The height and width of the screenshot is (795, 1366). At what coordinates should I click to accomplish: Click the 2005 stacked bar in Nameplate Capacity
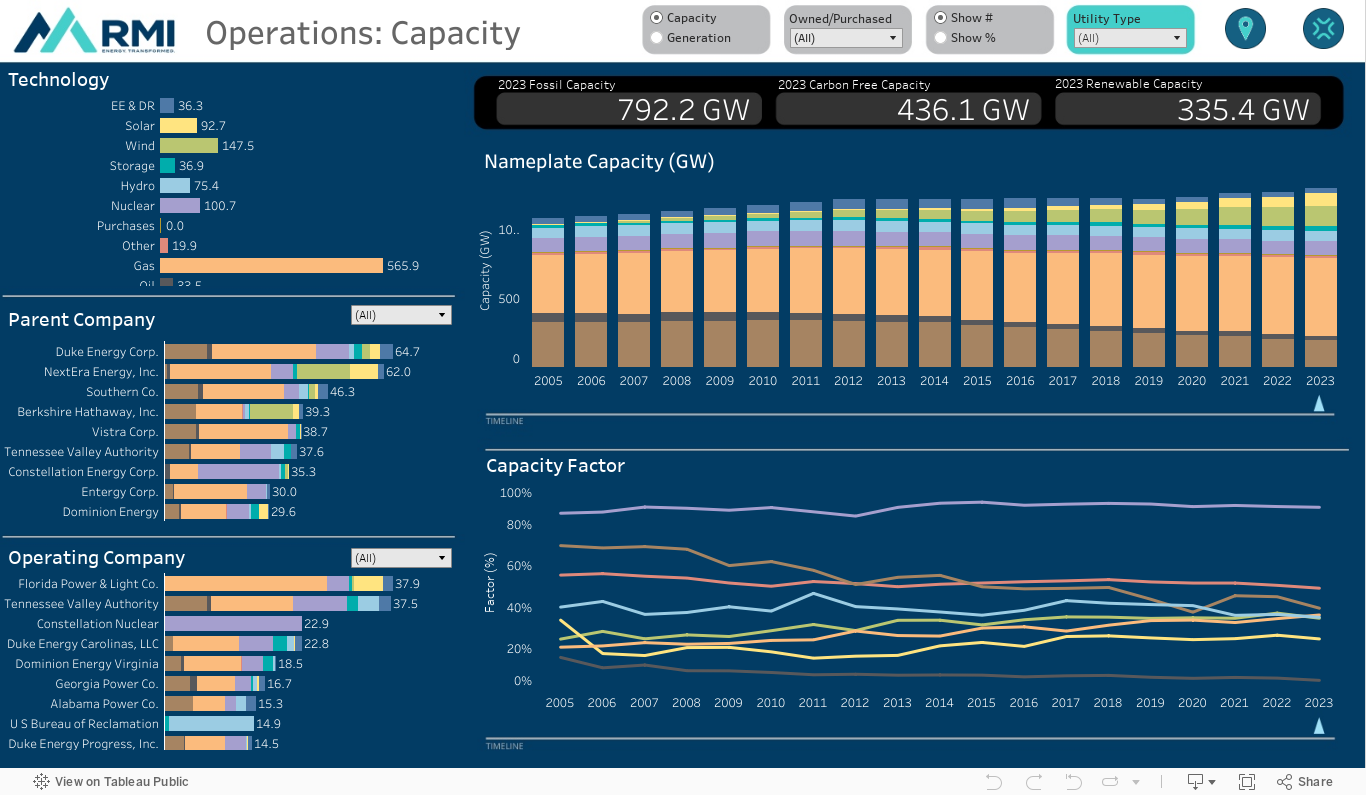click(548, 293)
